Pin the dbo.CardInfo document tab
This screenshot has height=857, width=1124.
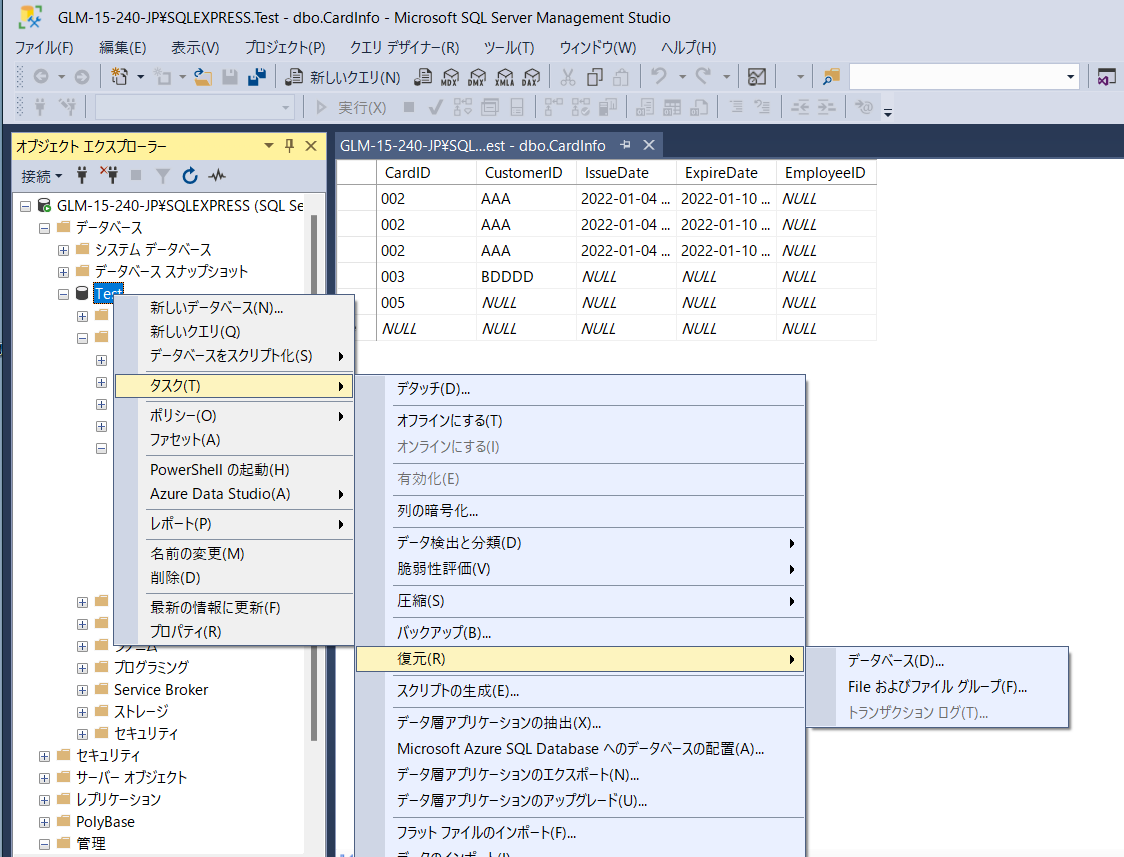(x=626, y=145)
